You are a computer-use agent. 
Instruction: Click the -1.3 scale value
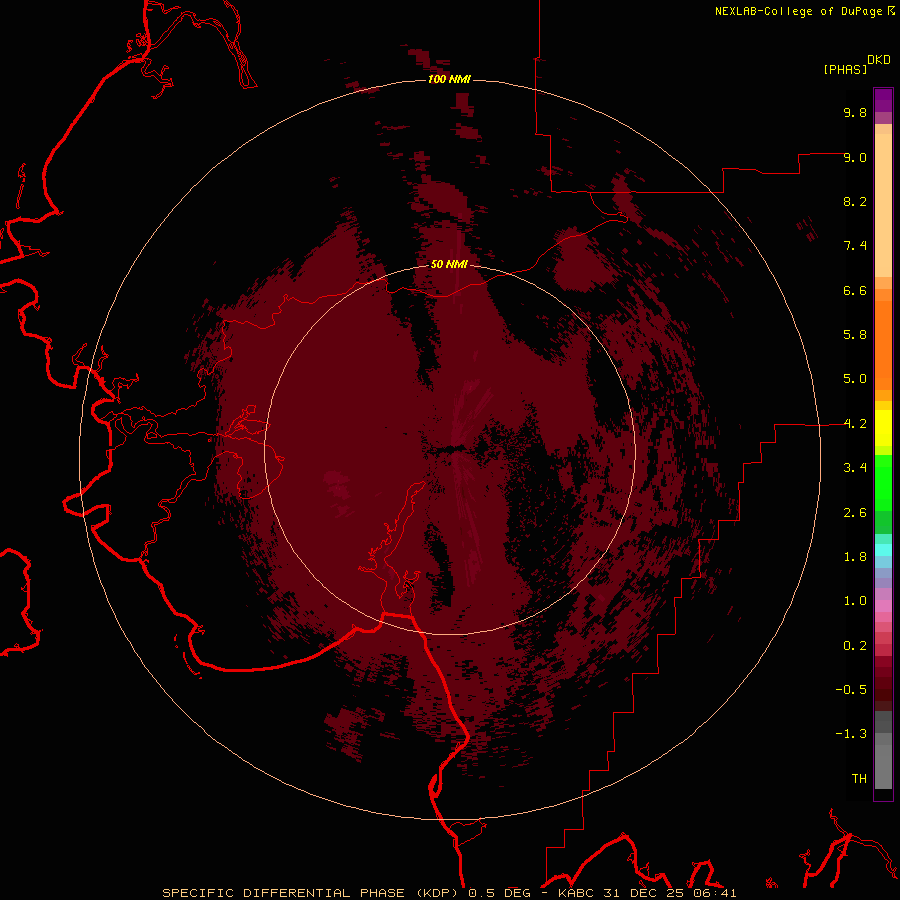(x=851, y=734)
